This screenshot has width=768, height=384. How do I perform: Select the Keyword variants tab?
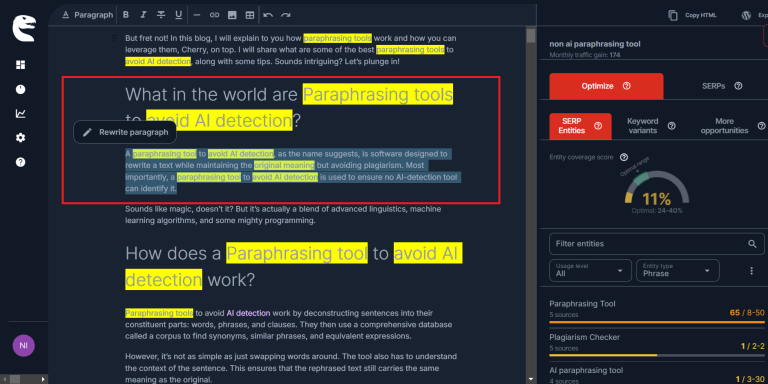coord(644,126)
